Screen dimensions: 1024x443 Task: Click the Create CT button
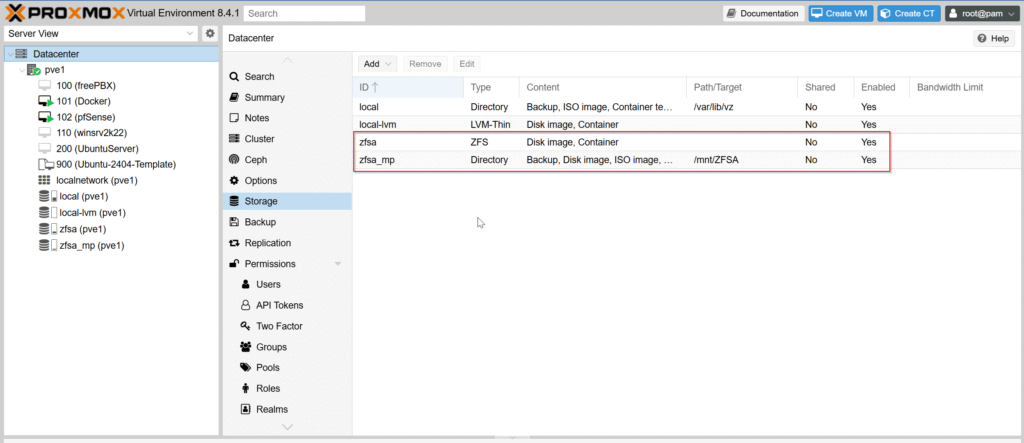click(909, 13)
